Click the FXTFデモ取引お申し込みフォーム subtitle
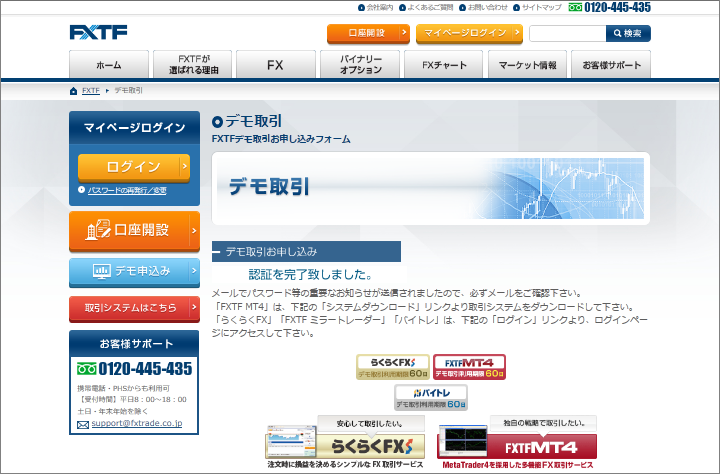Screen dimensions: 720x474 pos(281,139)
